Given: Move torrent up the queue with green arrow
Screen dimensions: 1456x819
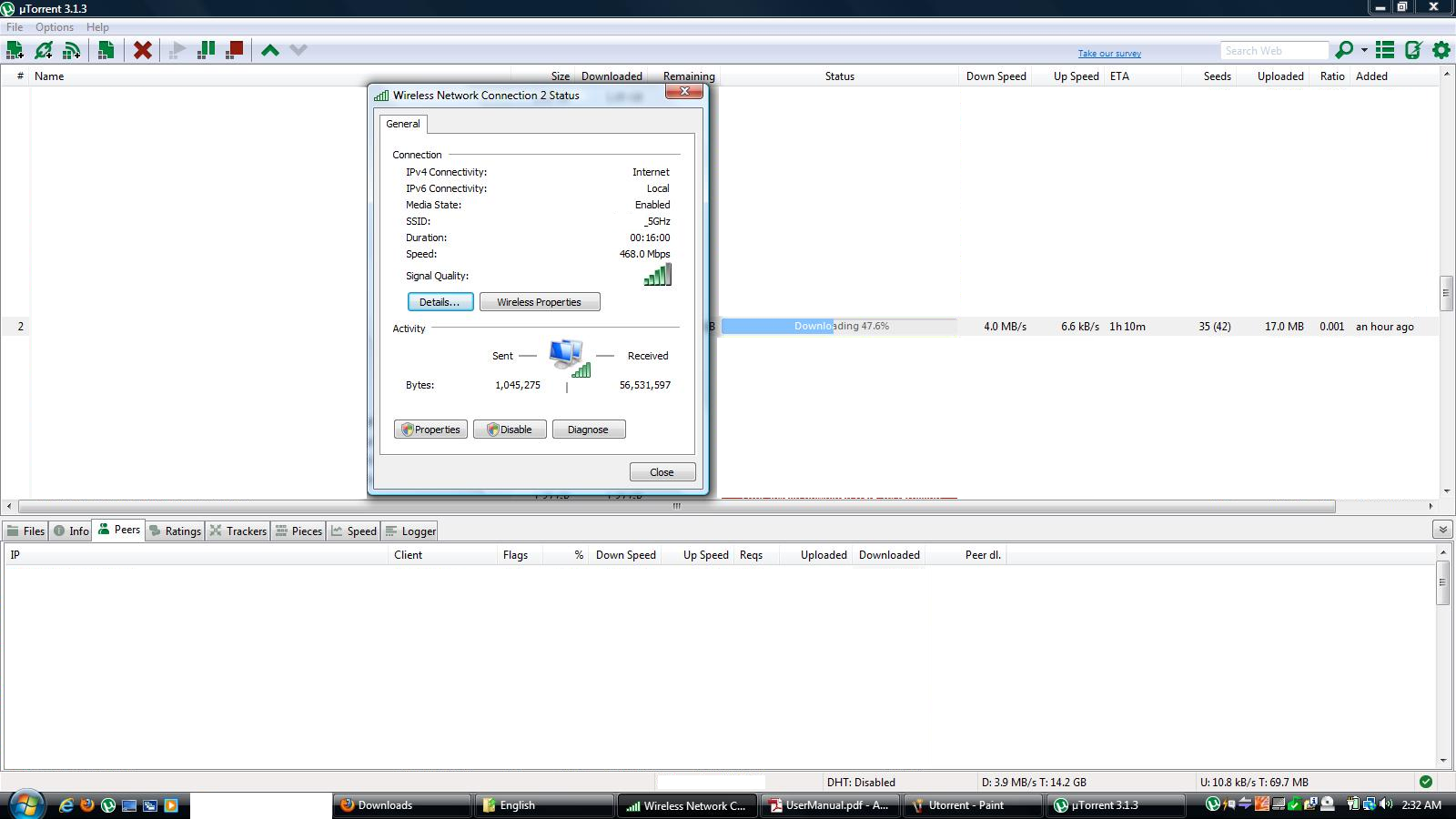Looking at the screenshot, I should point(270,51).
